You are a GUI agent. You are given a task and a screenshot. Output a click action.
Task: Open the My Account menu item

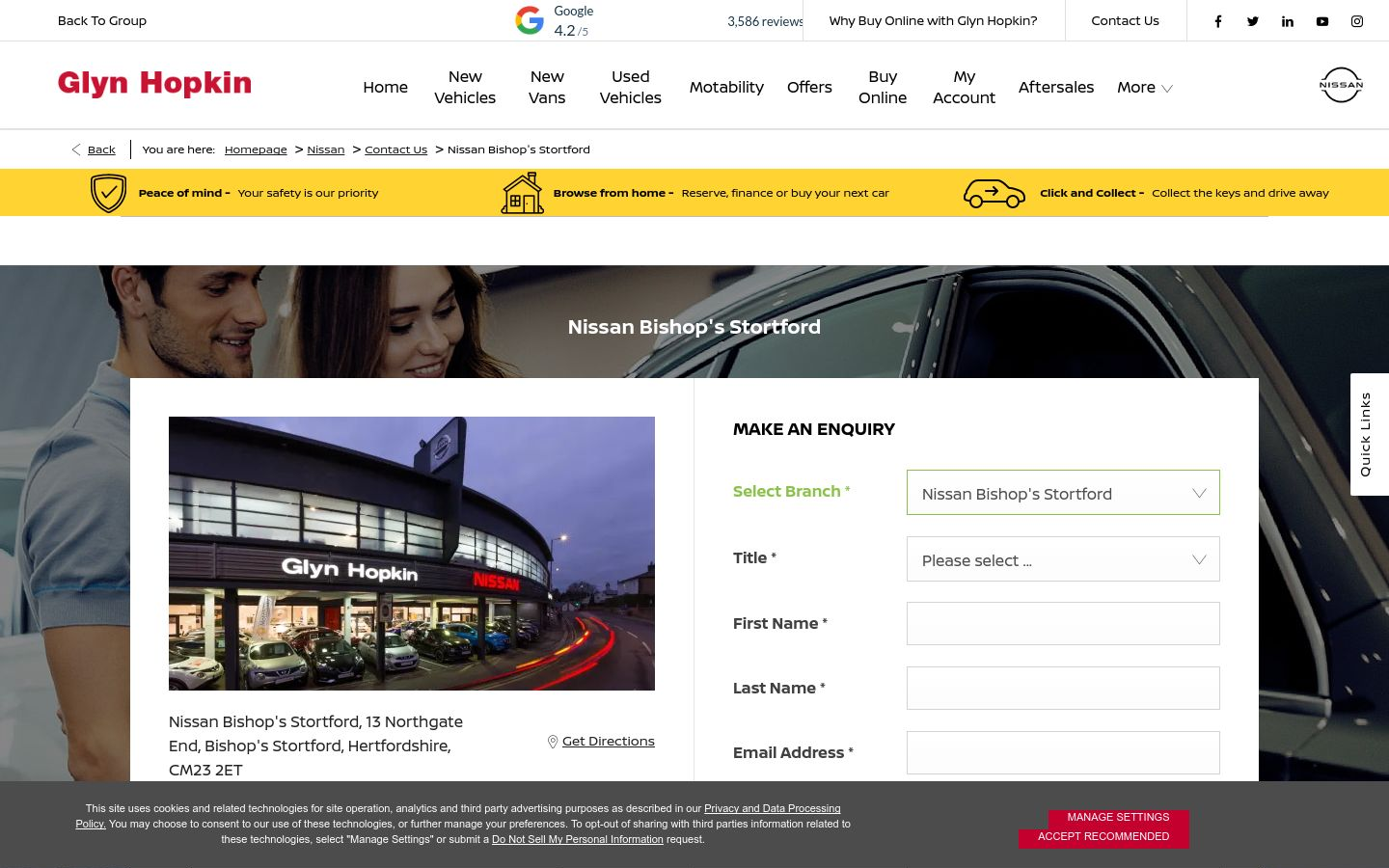[x=965, y=87]
